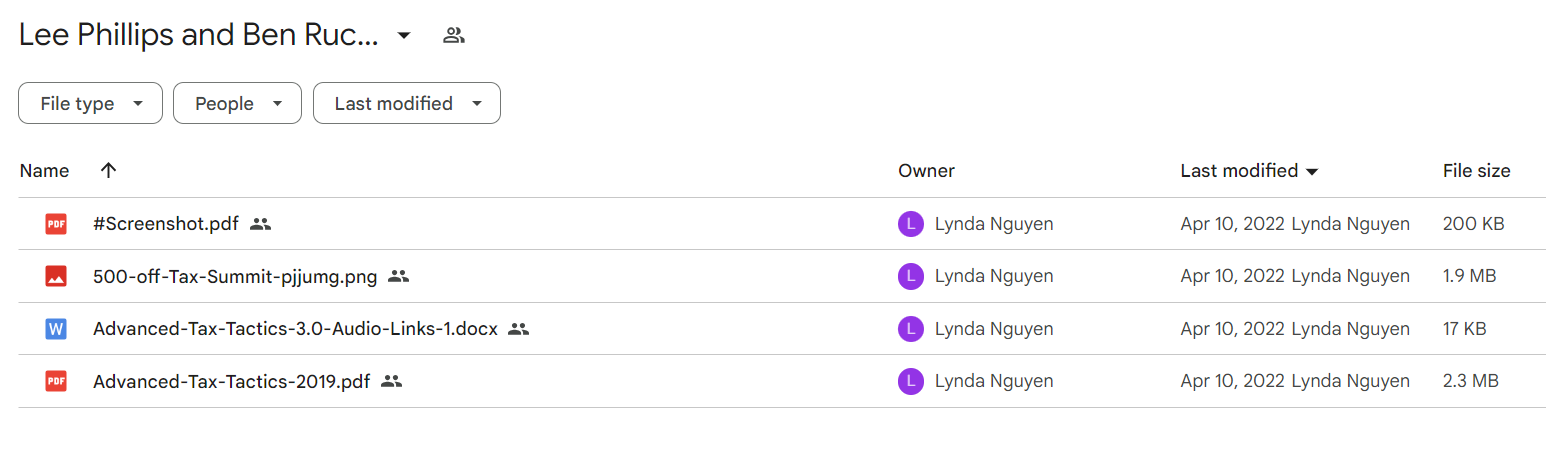This screenshot has width=1546, height=461.
Task: Open the file Advanced-Tax-Tactics-2019.pdf
Action: pyautogui.click(x=231, y=381)
